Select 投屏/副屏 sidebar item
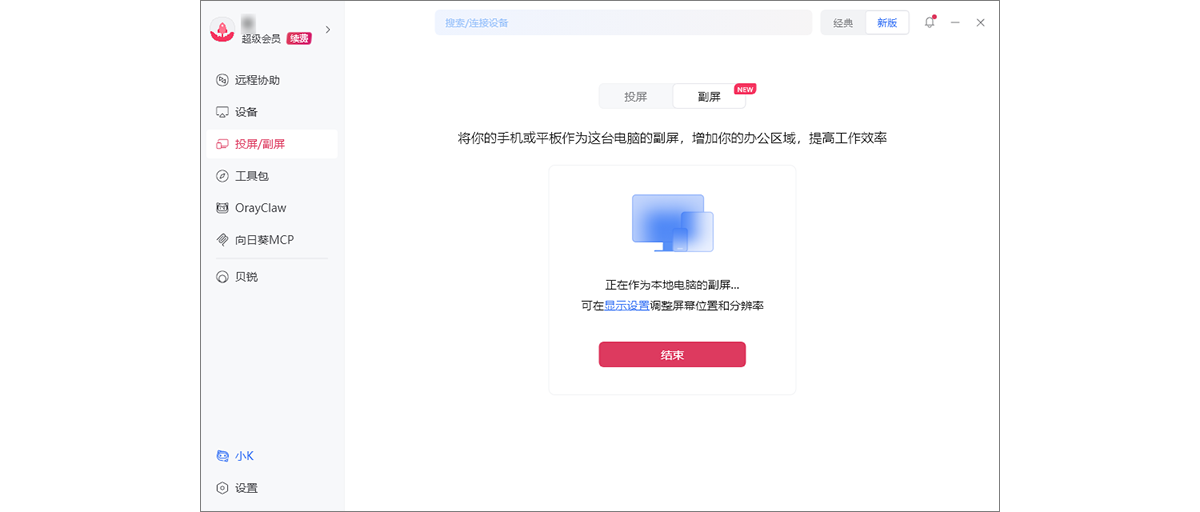The height and width of the screenshot is (512, 1200). click(x=272, y=144)
